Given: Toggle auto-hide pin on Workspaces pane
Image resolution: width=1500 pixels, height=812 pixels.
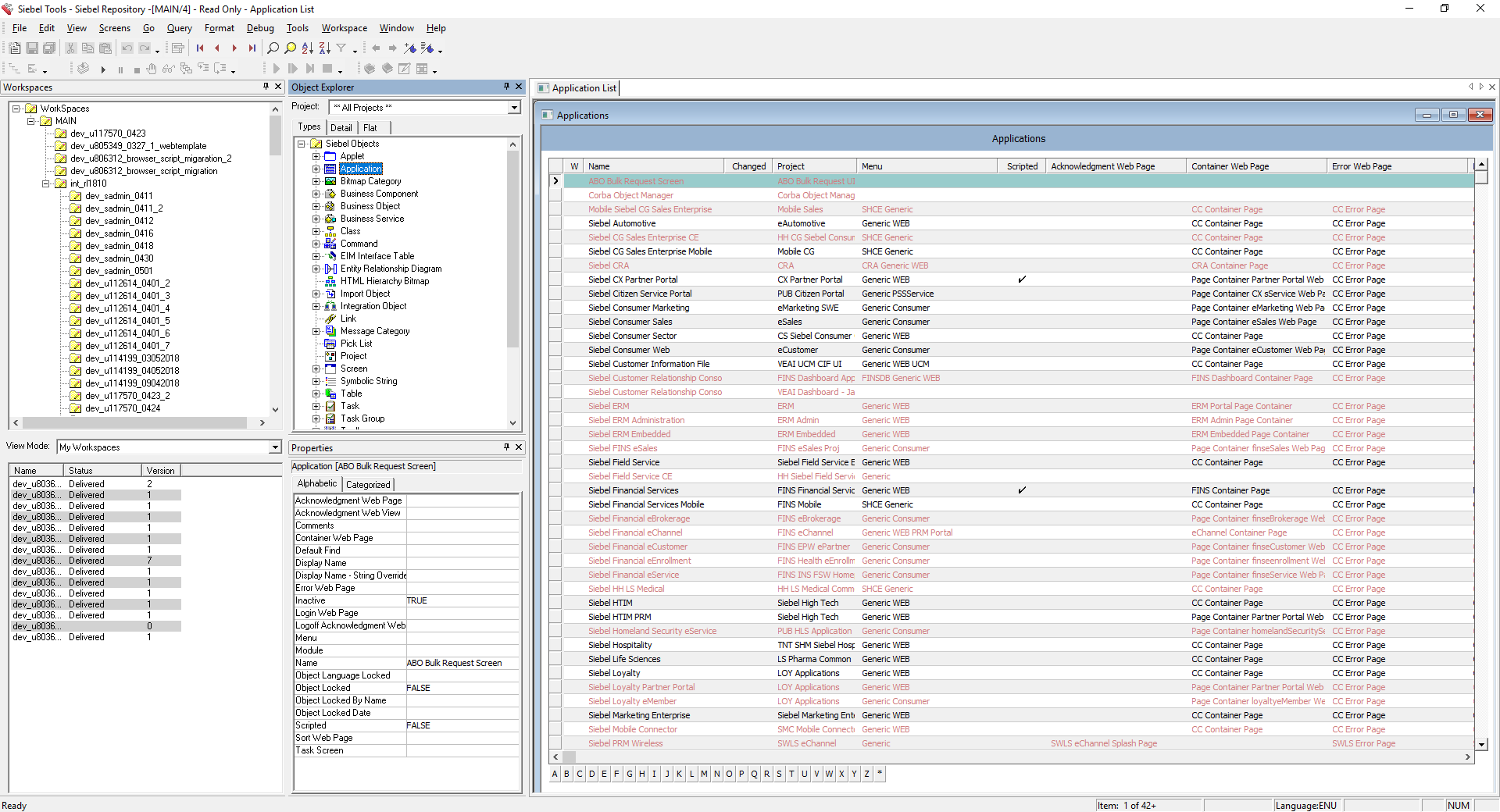Looking at the screenshot, I should click(266, 87).
